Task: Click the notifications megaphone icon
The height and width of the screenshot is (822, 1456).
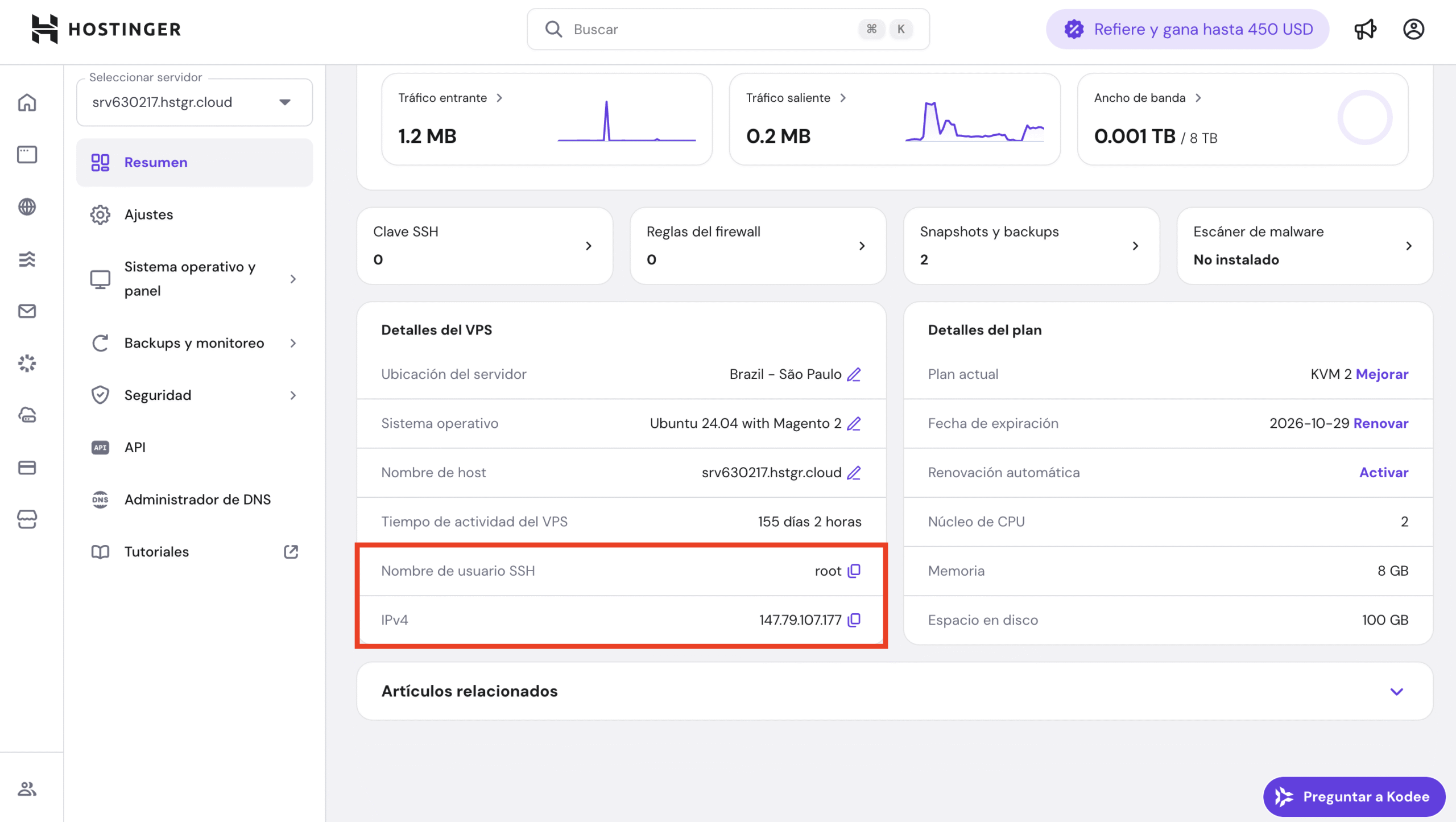Action: (1366, 28)
